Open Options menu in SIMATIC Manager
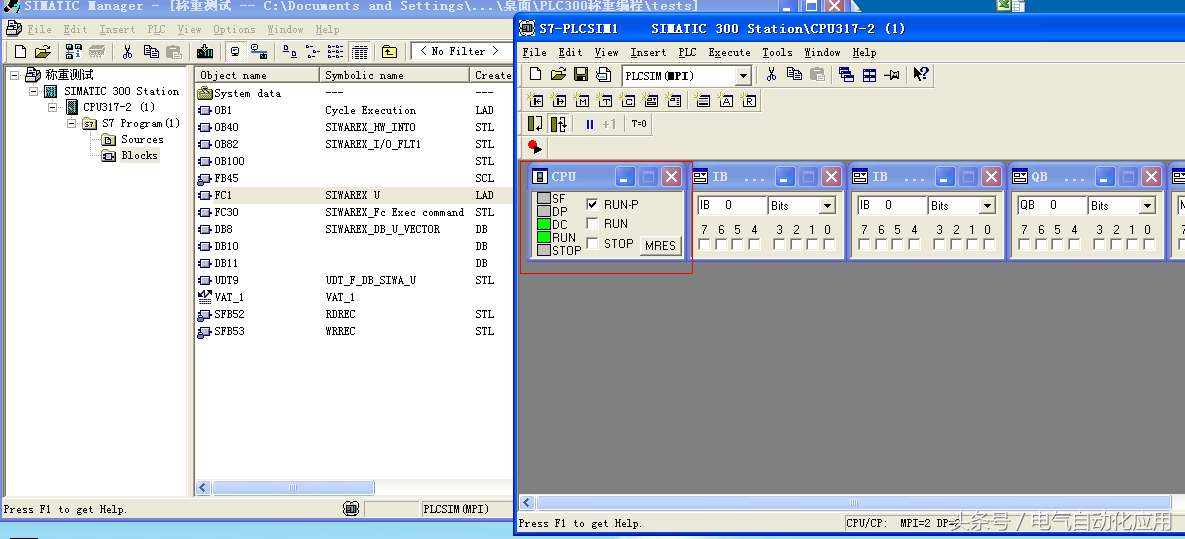 click(234, 29)
